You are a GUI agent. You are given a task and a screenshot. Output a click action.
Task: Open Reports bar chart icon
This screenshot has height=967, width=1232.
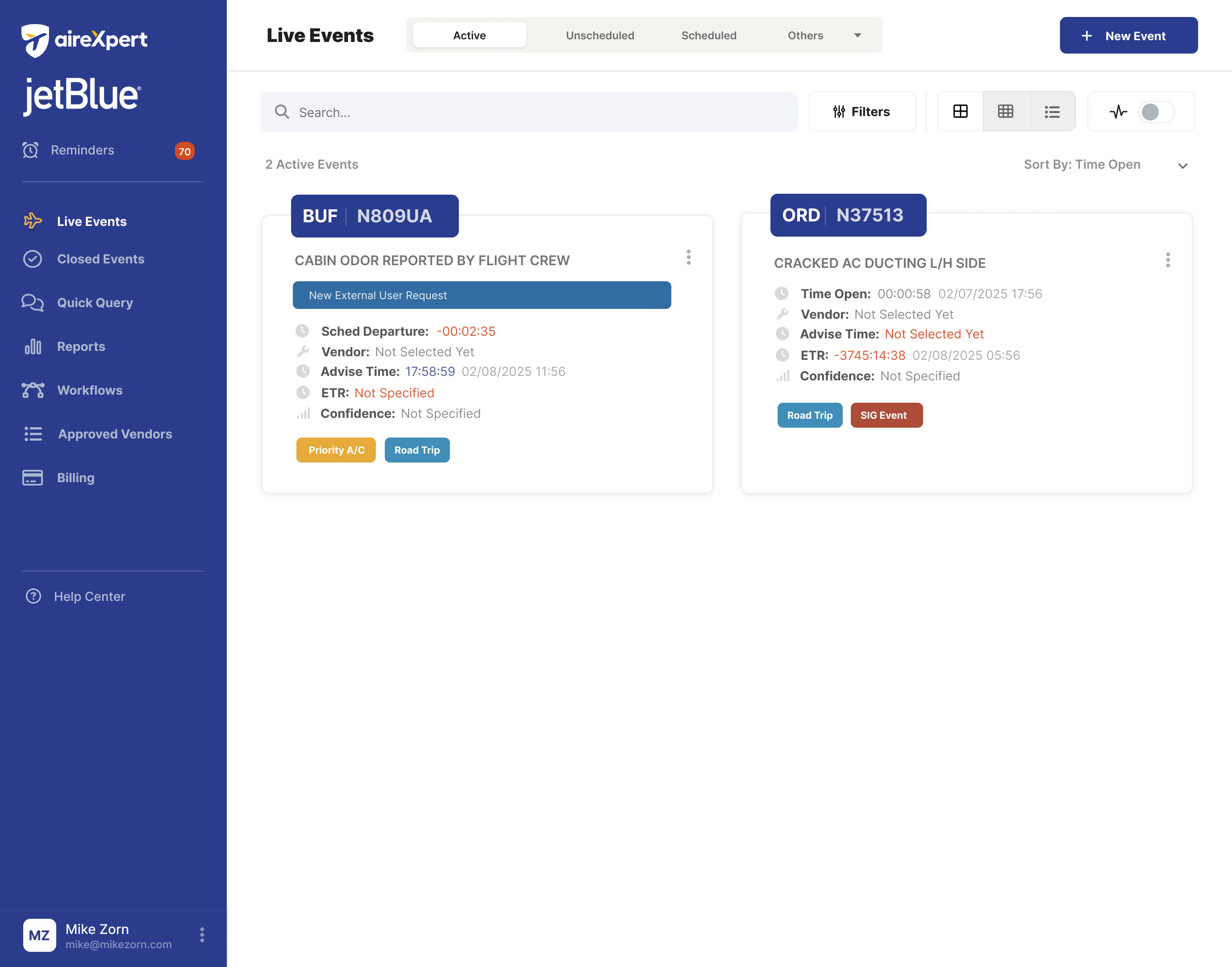[33, 346]
